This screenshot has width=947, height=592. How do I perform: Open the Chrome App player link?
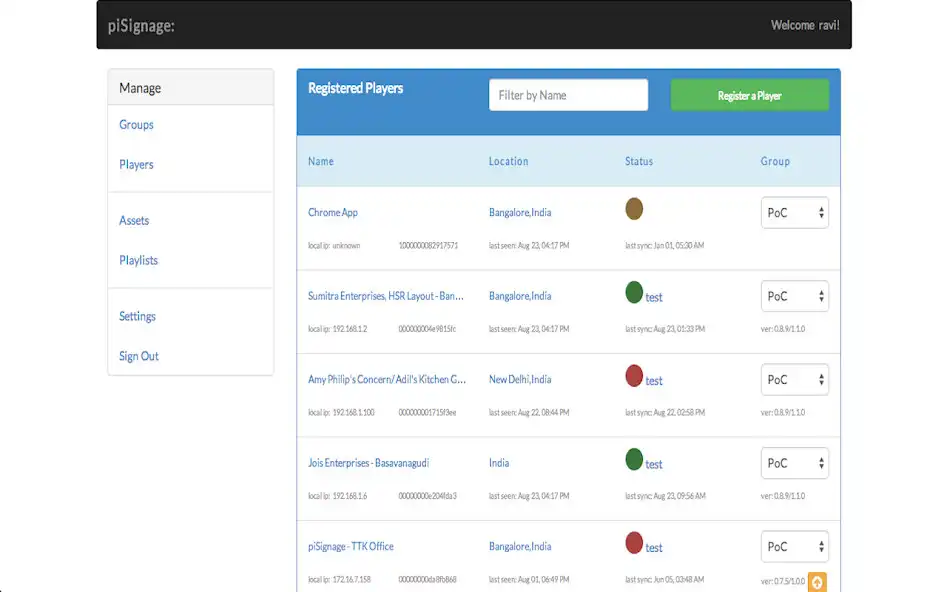[x=333, y=213]
